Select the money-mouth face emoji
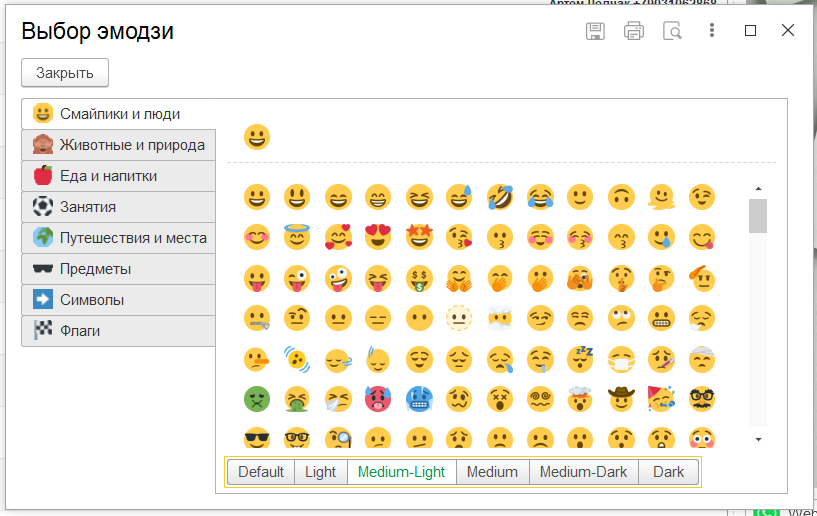Image resolution: width=817 pixels, height=516 pixels. point(419,278)
